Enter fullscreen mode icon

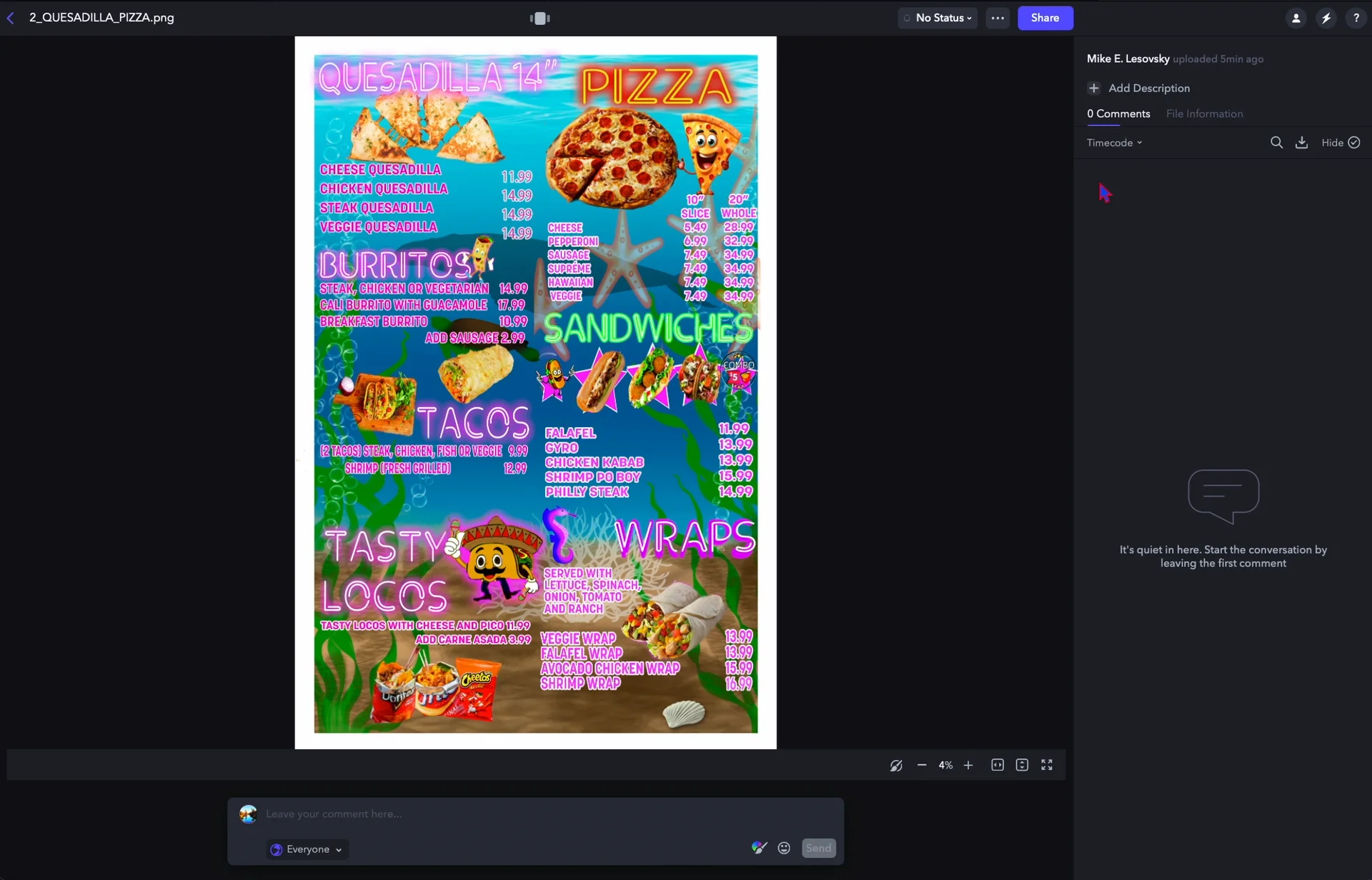pyautogui.click(x=1047, y=765)
